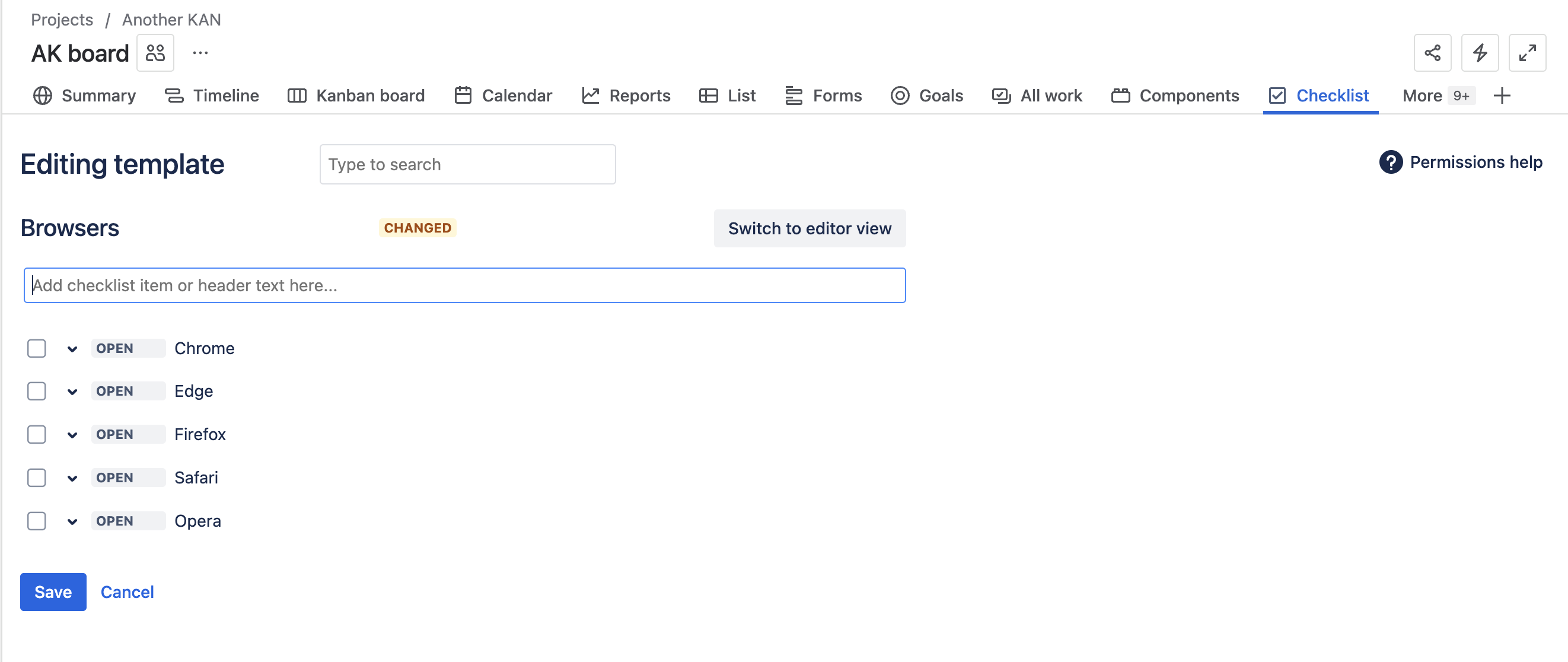Click Switch to editor view button
The height and width of the screenshot is (662, 1568).
click(809, 228)
